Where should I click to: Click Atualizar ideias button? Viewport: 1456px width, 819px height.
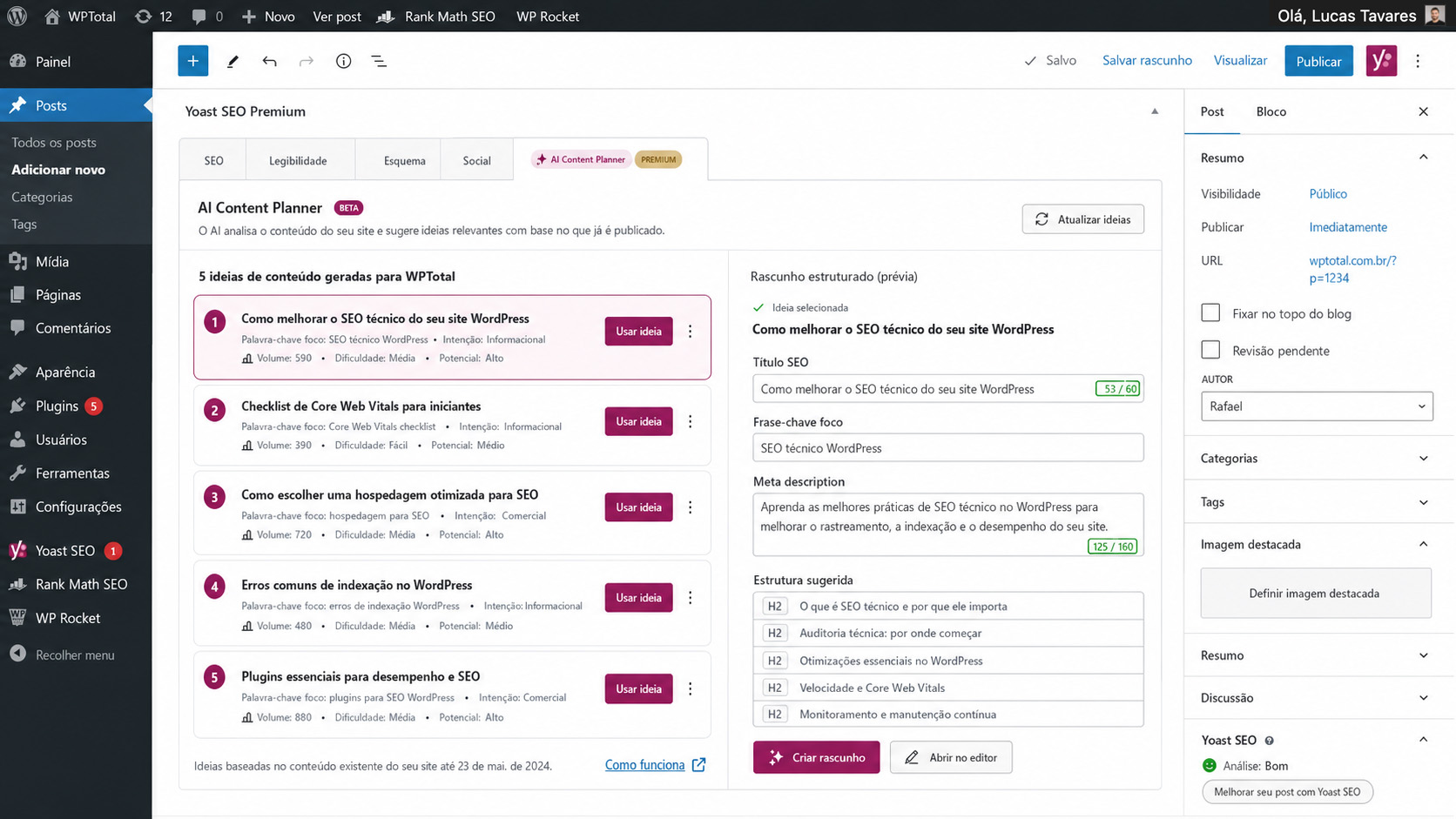(x=1082, y=219)
